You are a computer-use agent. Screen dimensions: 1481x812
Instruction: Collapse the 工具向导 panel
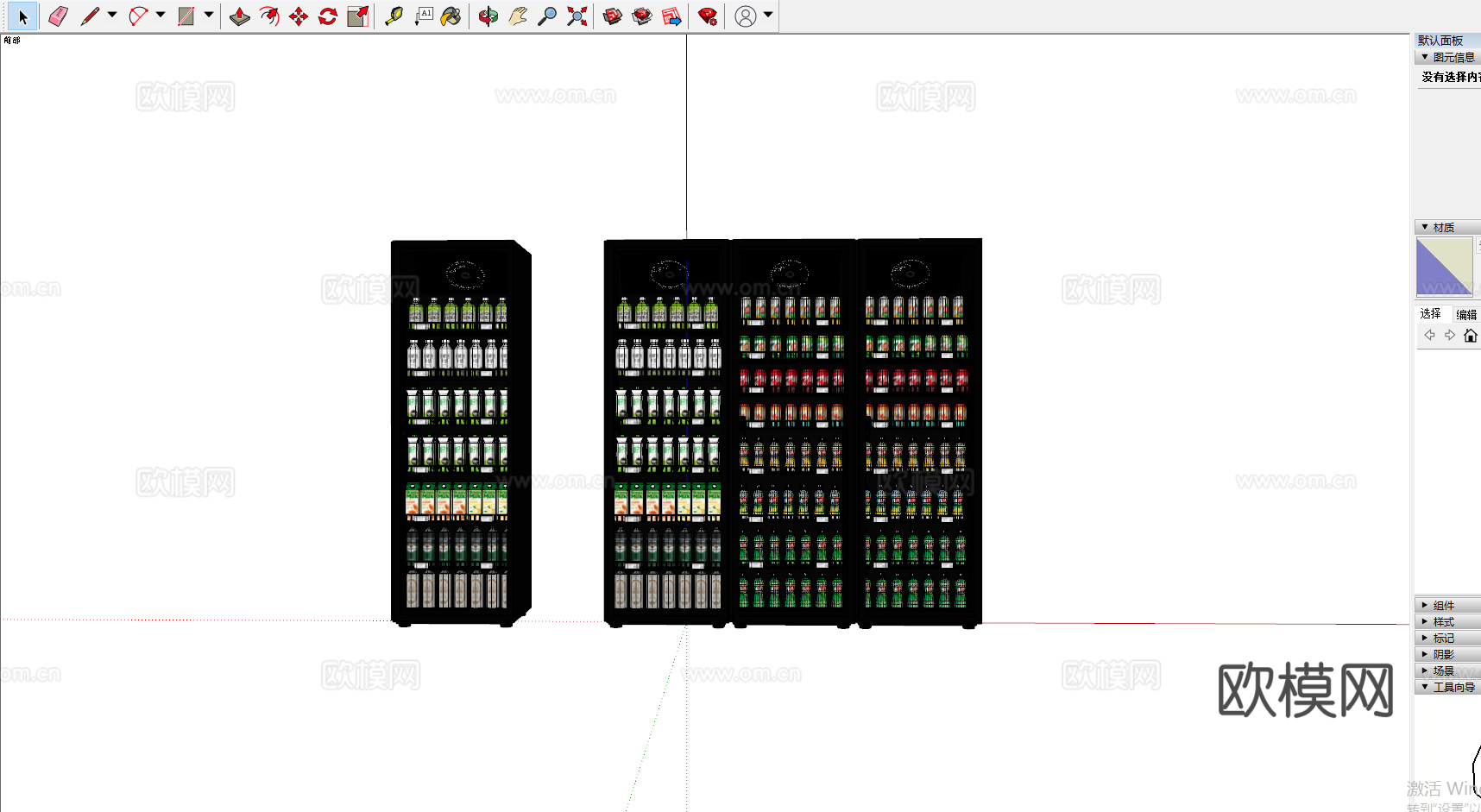coord(1448,687)
